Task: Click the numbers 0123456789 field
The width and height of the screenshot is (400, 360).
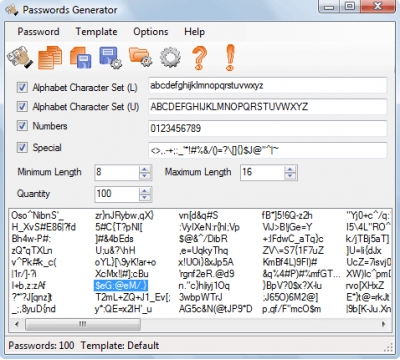Action: 268,128
